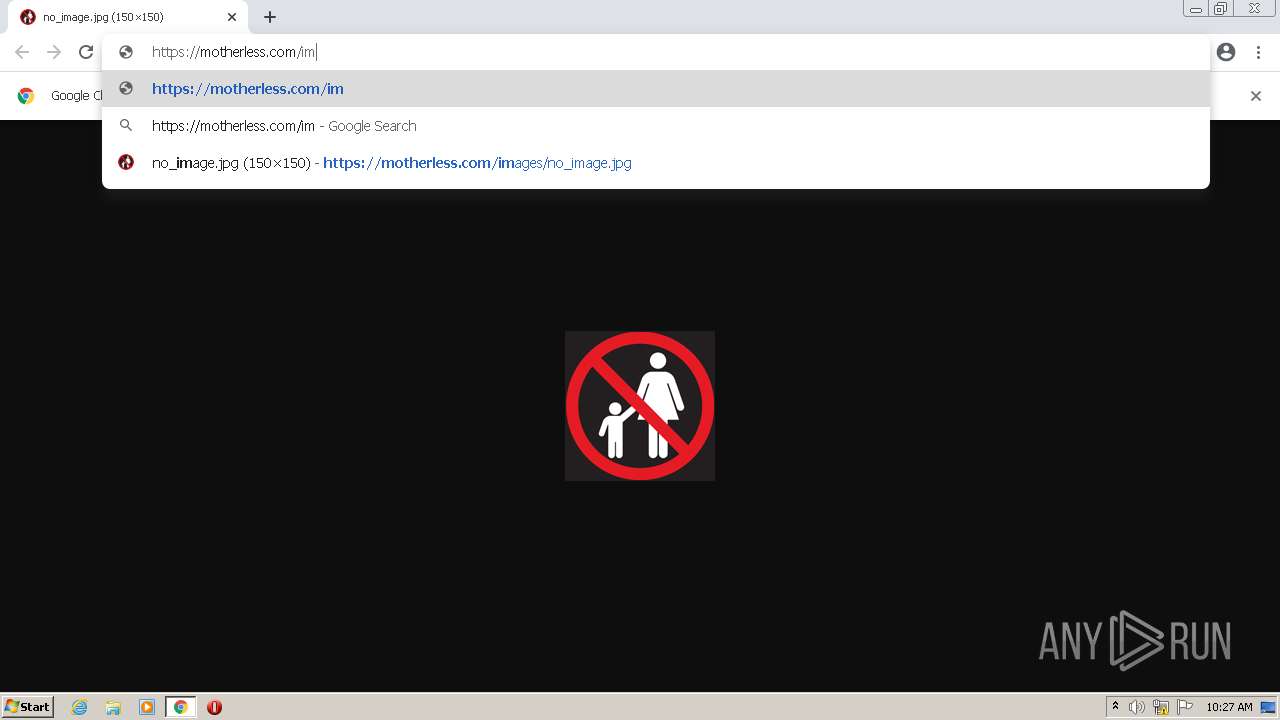Switch to Chrome taskbar button

[x=180, y=707]
